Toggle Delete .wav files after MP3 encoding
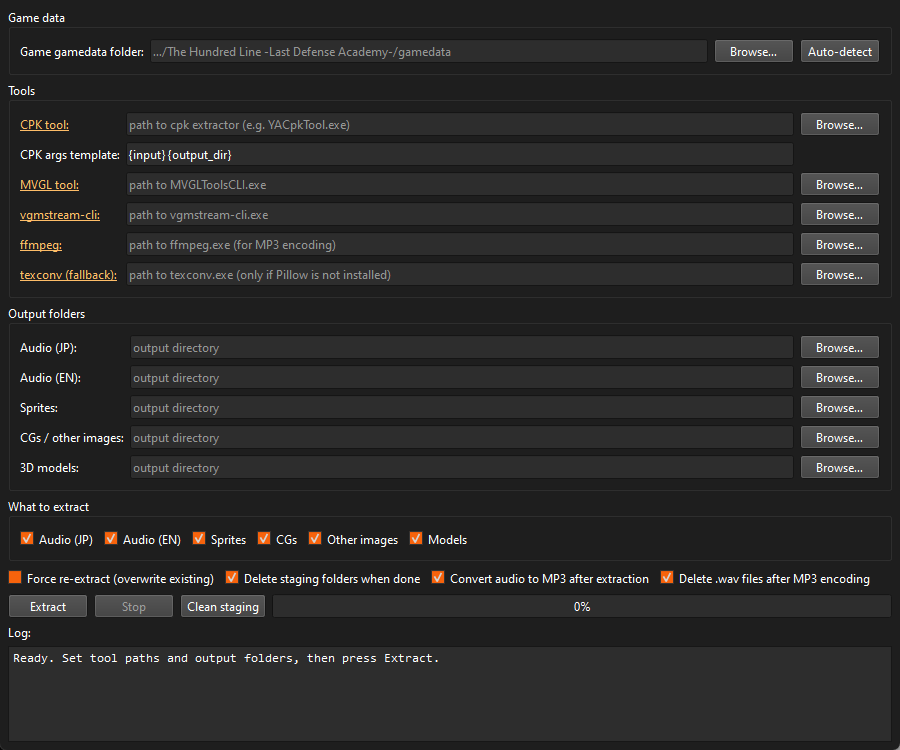Viewport: 900px width, 750px height. point(667,577)
